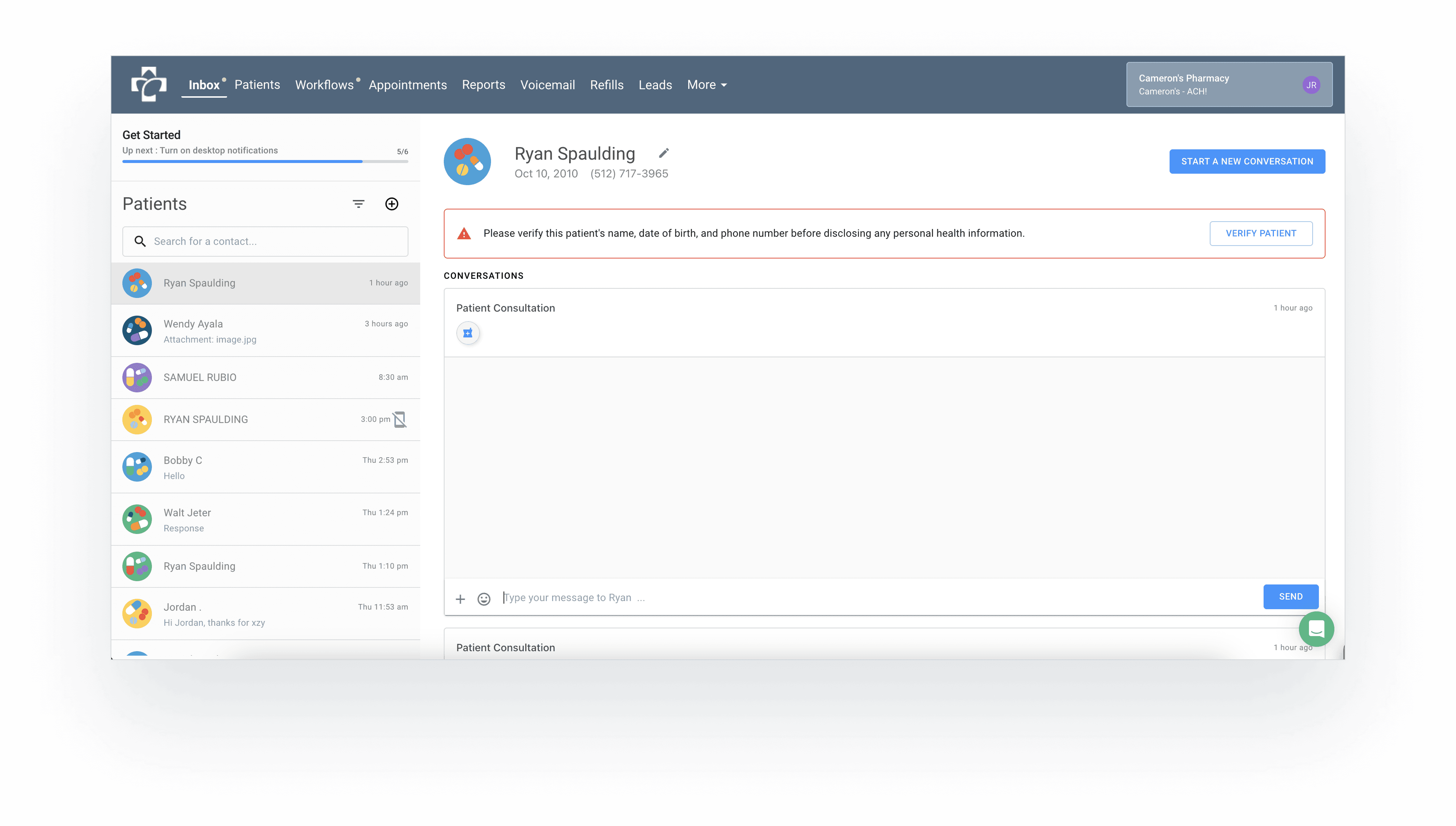Click the pharmacy cross logo icon

(x=149, y=84)
